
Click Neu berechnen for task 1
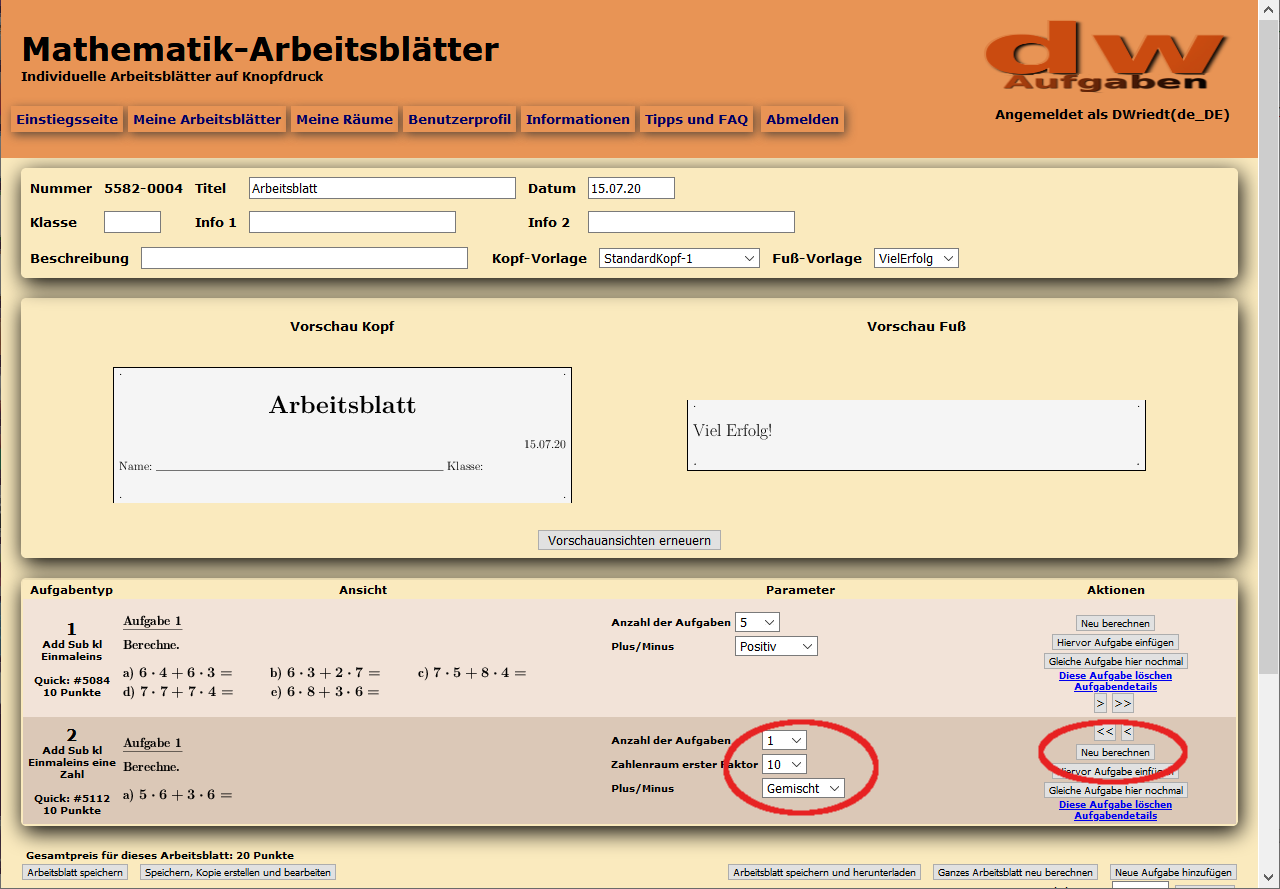point(1116,623)
